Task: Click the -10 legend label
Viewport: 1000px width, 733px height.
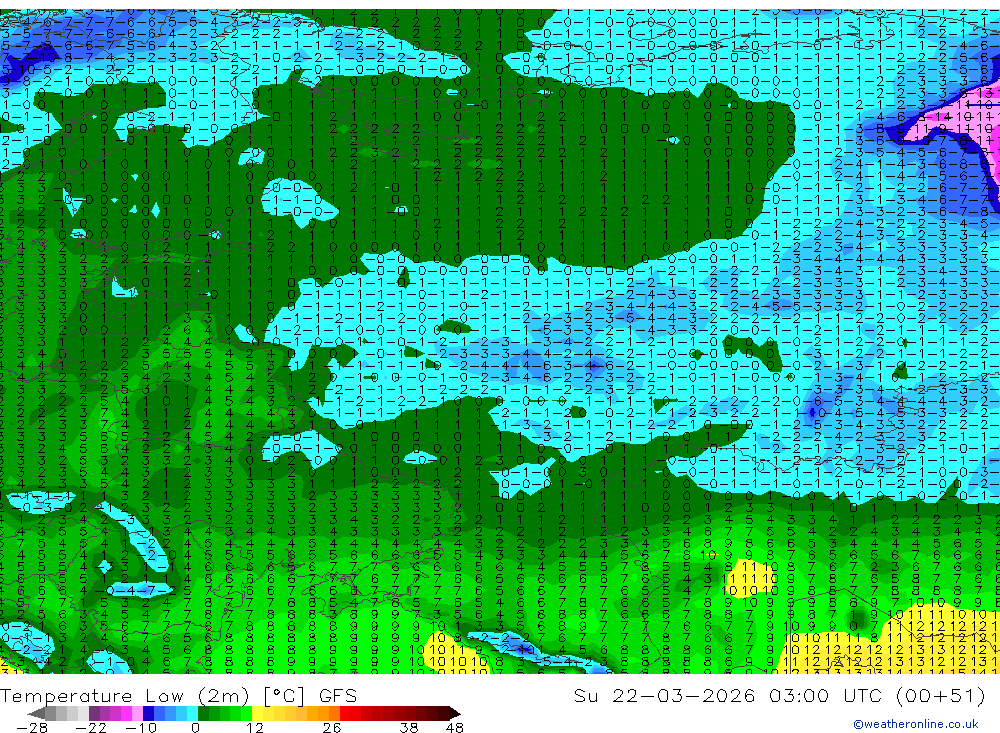Action: point(141,727)
